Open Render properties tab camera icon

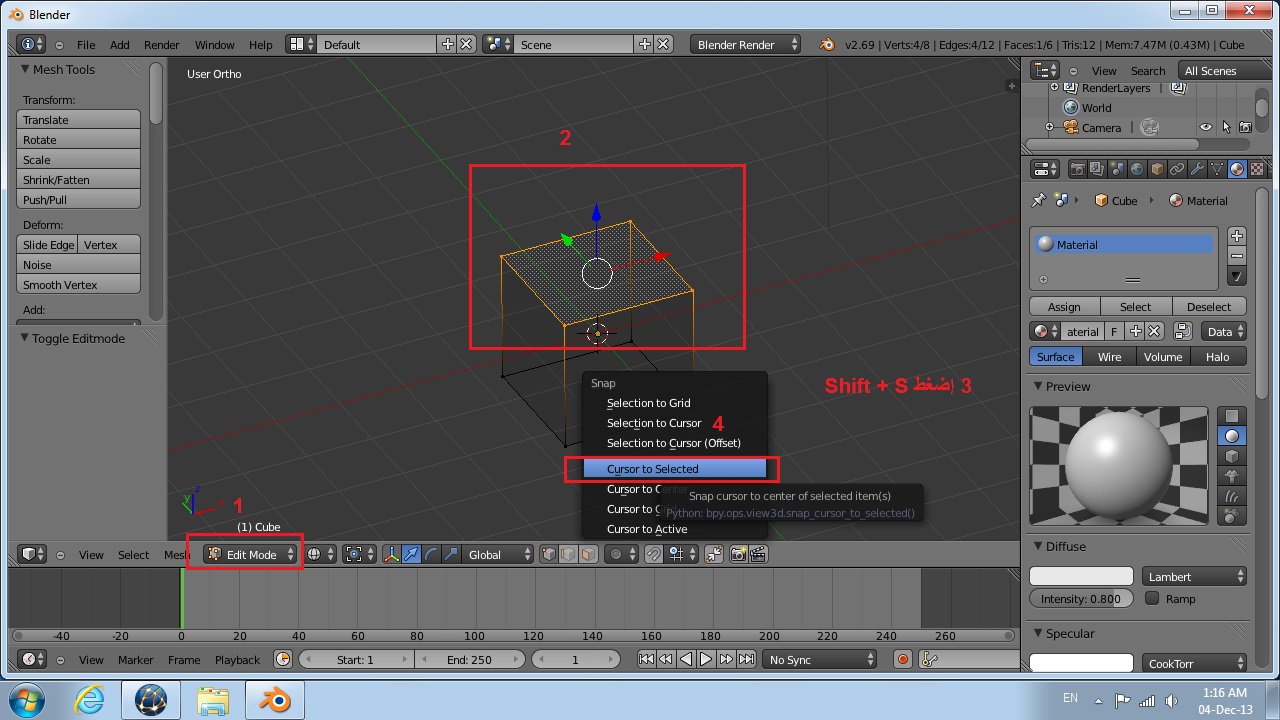click(1078, 170)
